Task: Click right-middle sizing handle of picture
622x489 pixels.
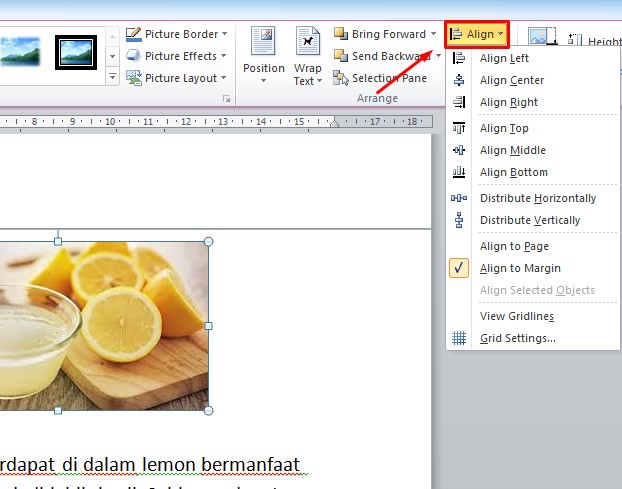Action: 209,326
